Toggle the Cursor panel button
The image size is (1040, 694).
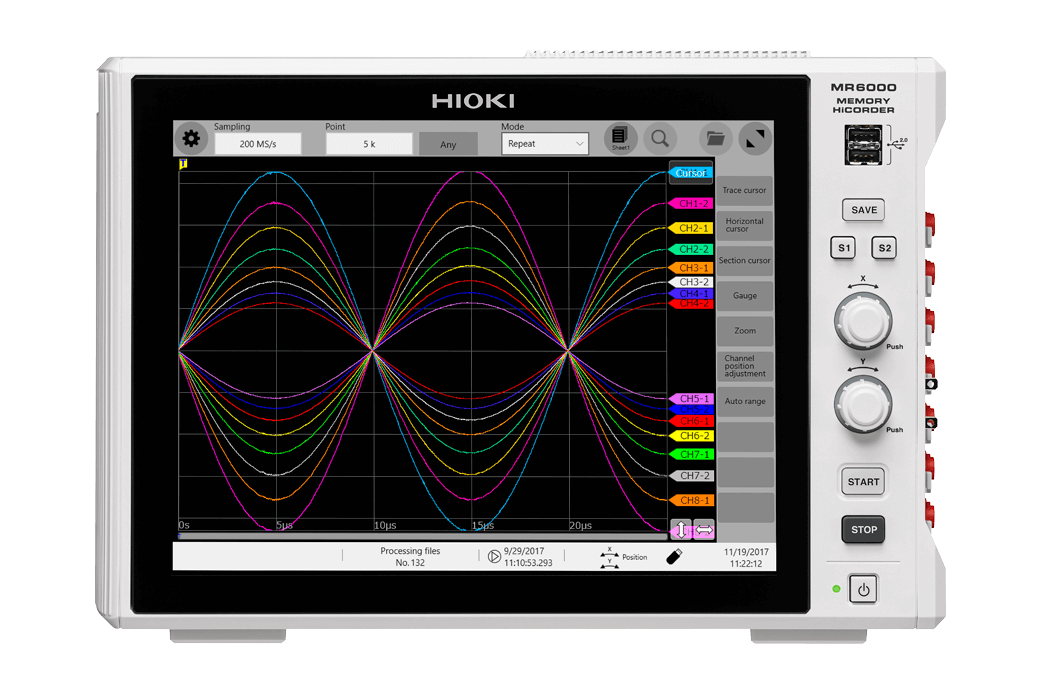[x=690, y=173]
